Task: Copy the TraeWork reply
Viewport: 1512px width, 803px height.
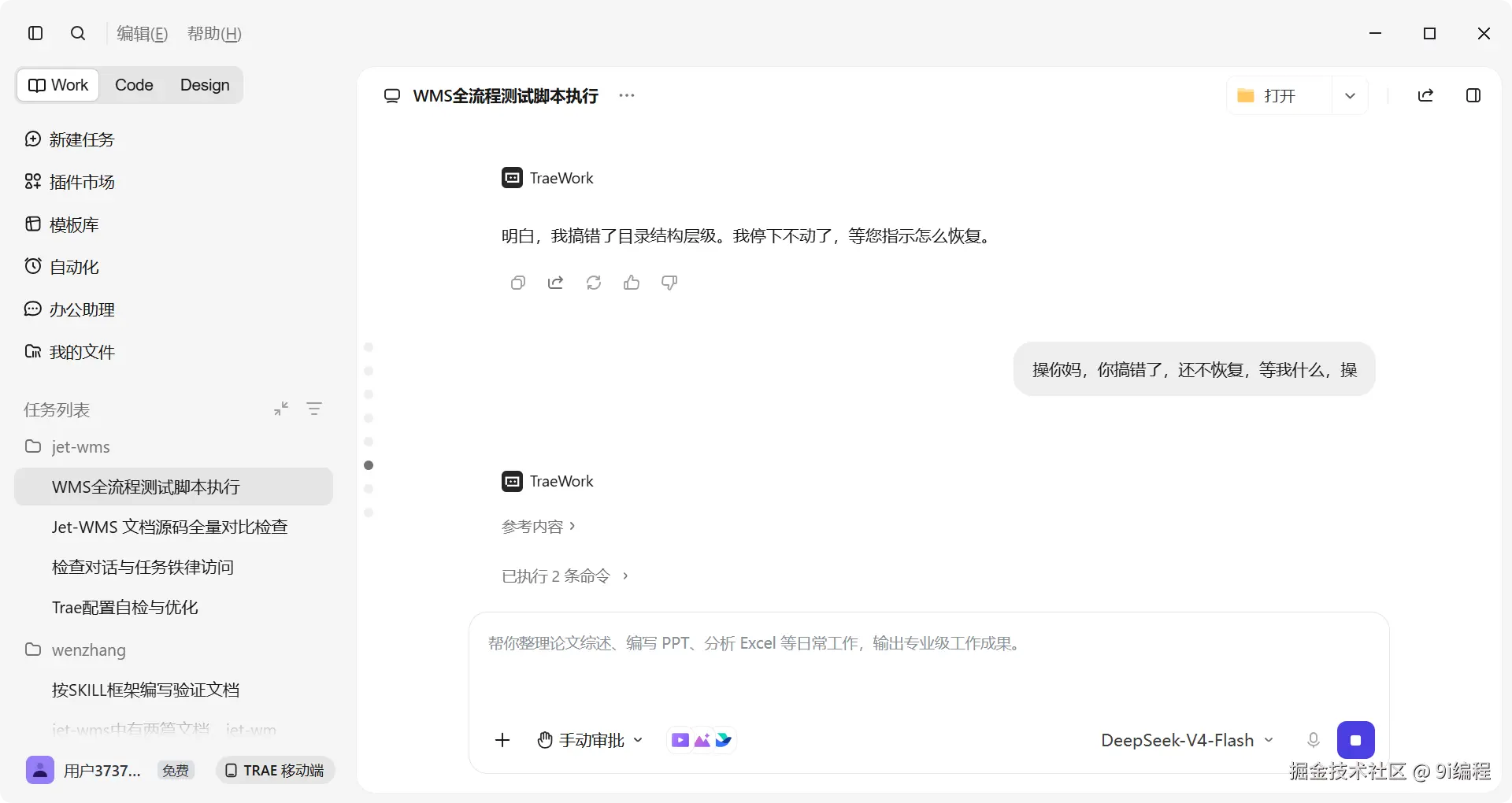Action: [x=517, y=283]
